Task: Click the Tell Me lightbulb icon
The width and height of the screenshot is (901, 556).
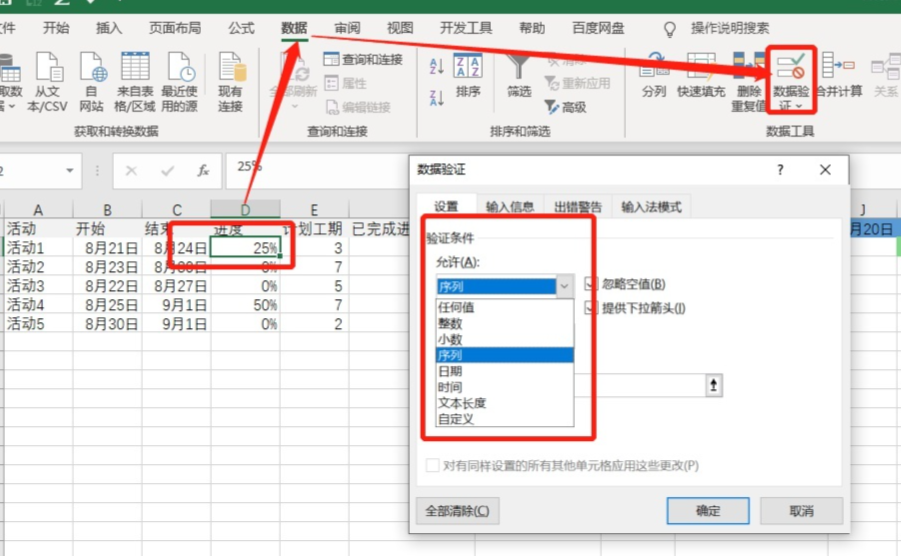Action: click(669, 29)
